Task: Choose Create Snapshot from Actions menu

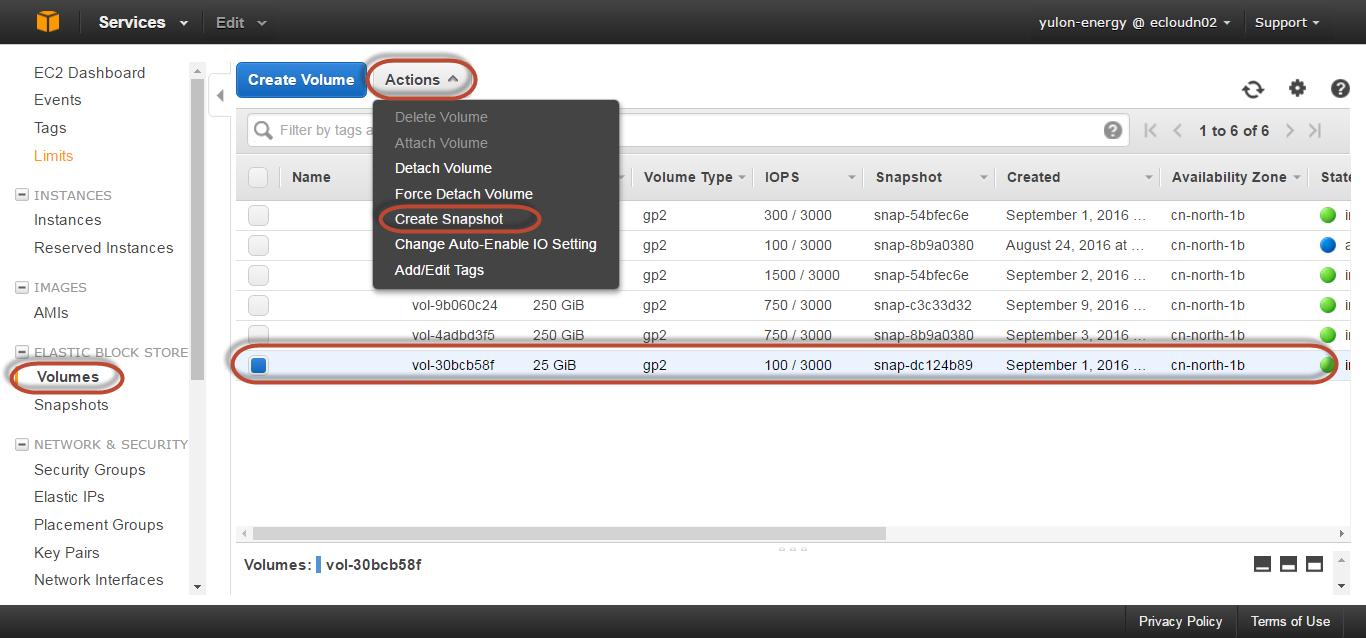Action: tap(449, 219)
